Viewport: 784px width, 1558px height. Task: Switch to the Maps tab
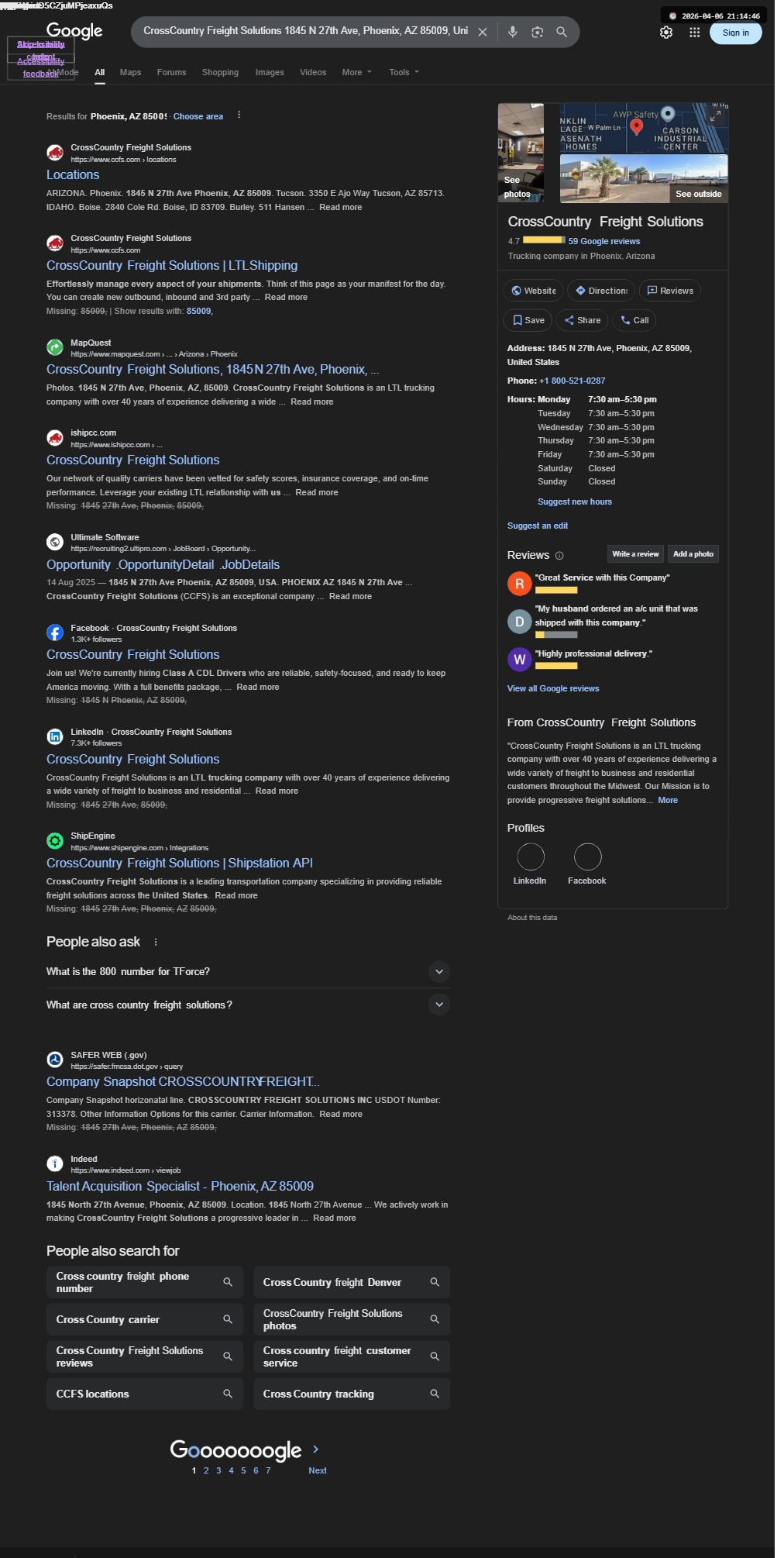pyautogui.click(x=130, y=72)
